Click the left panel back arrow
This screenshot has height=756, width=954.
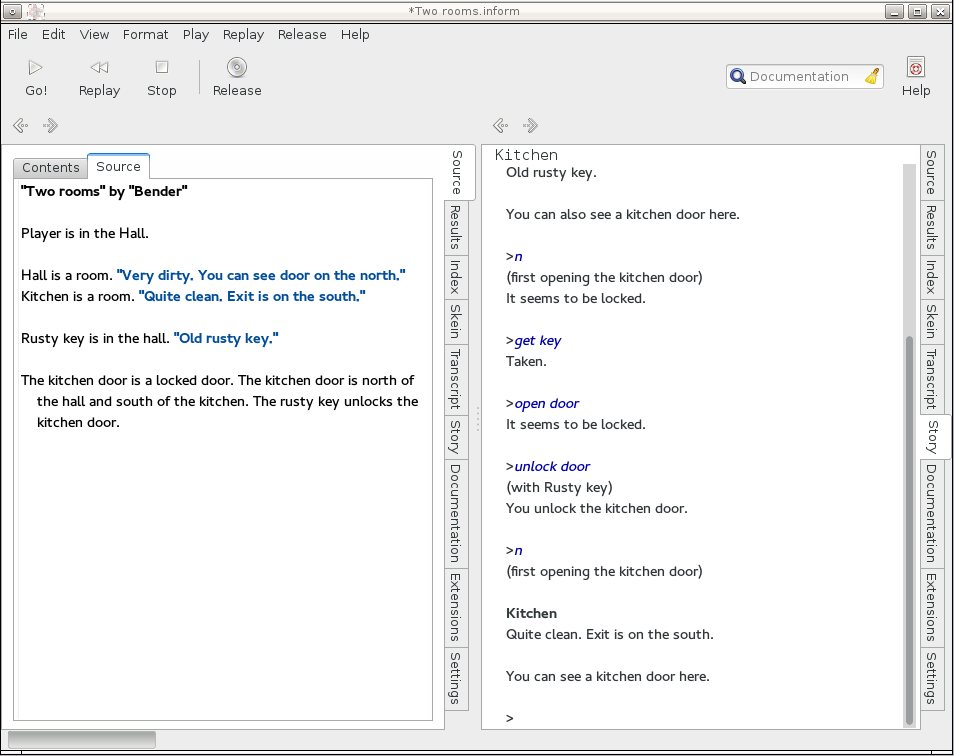point(20,126)
